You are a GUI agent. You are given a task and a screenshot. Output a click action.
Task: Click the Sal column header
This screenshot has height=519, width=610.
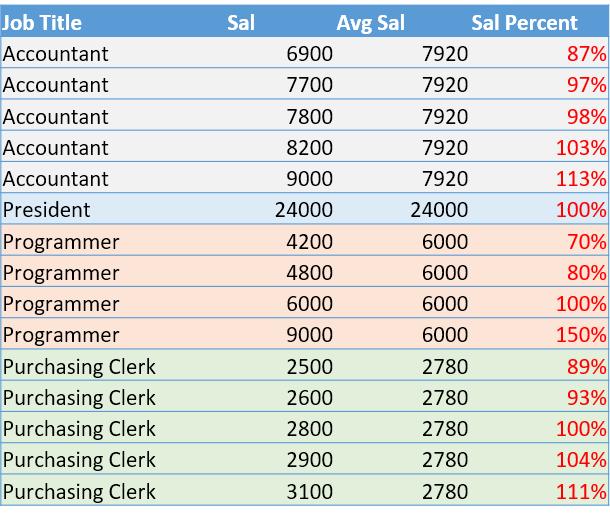240,23
